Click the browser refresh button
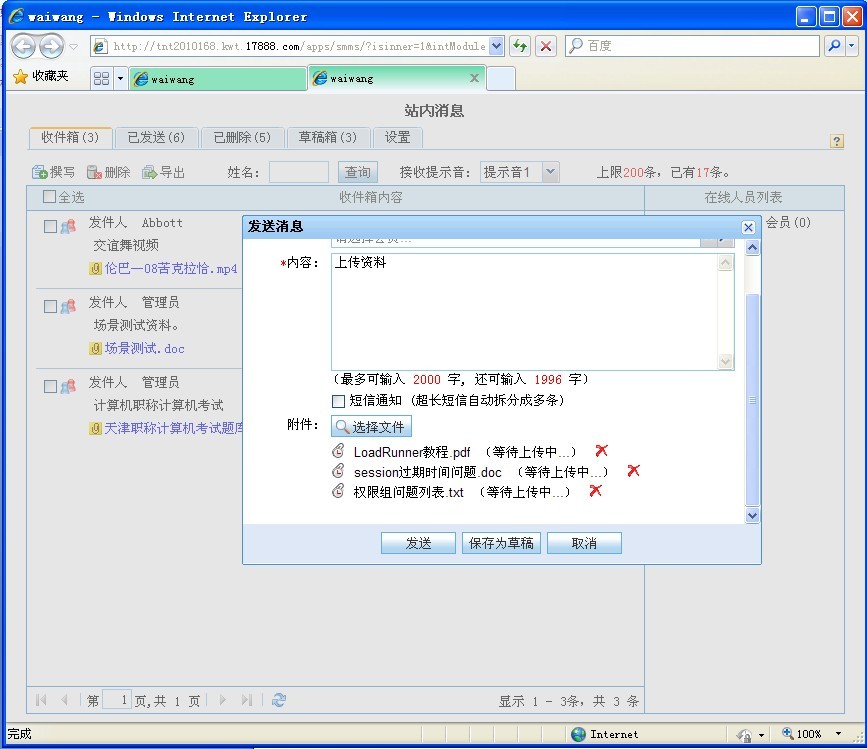867x749 pixels. coord(520,46)
